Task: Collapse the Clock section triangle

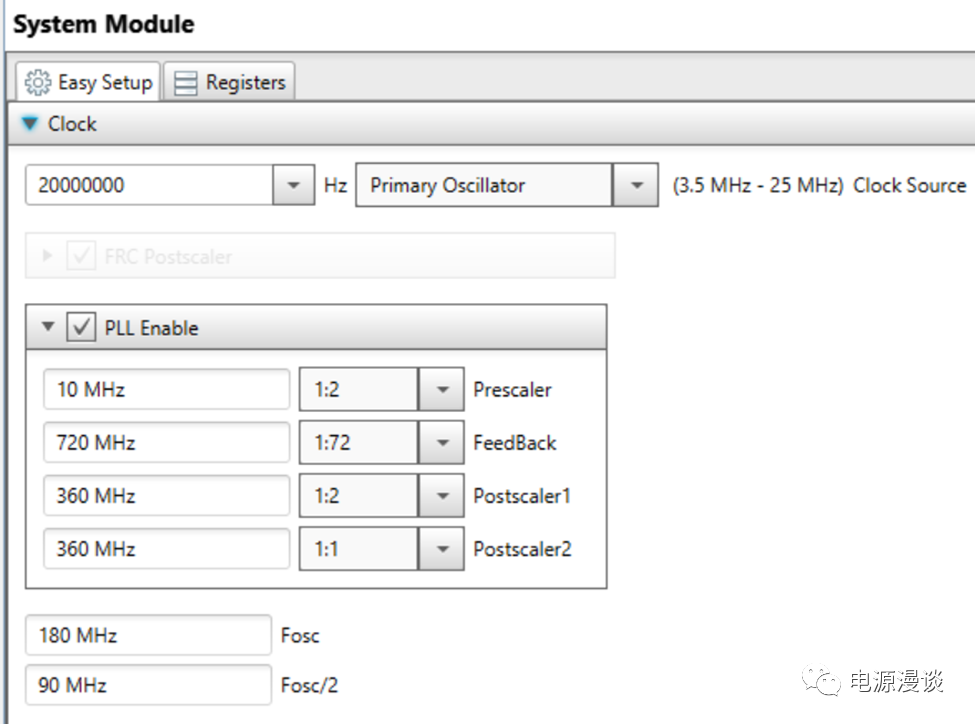Action: pos(30,124)
